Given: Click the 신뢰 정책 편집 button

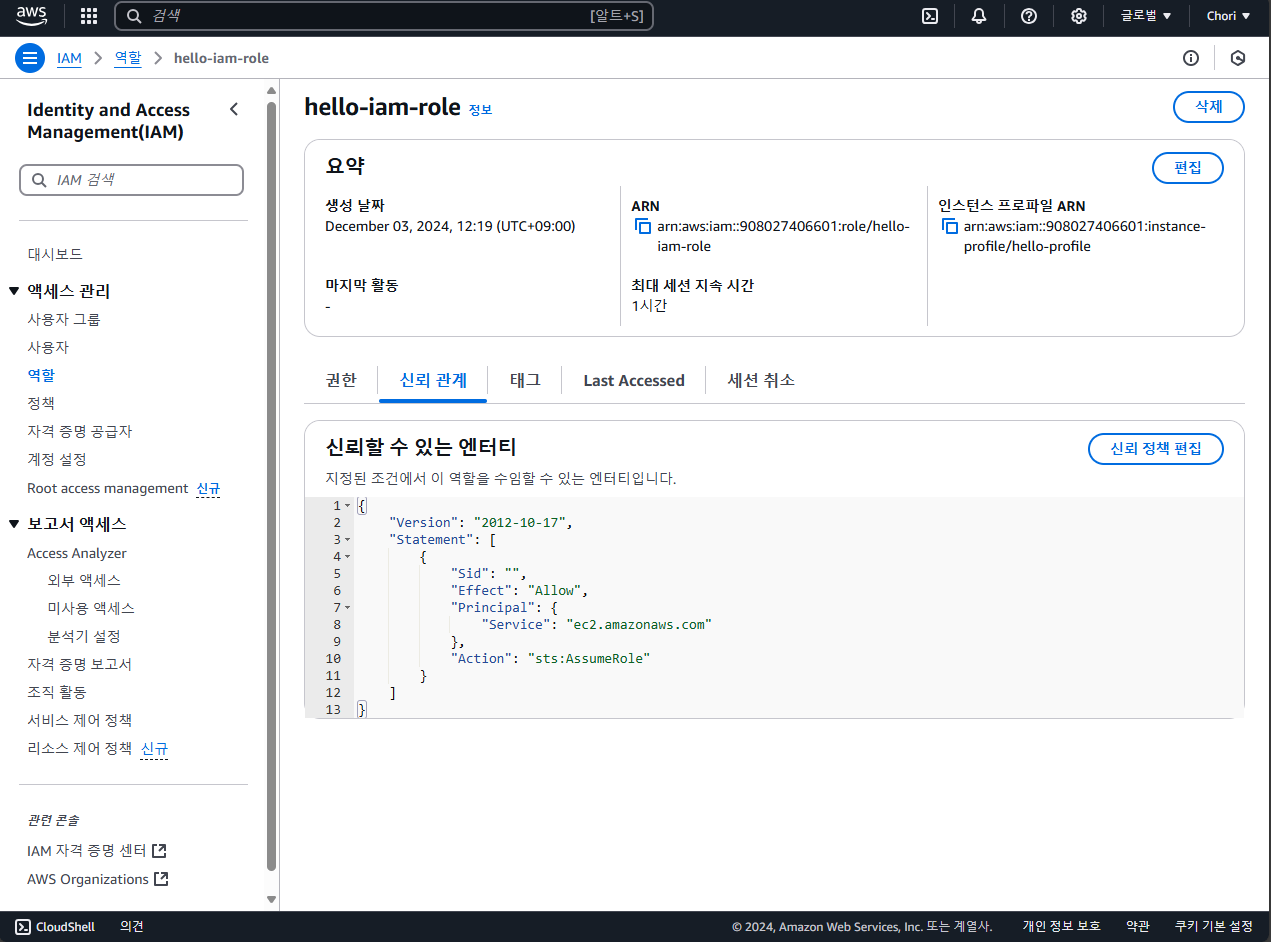Looking at the screenshot, I should click(1156, 449).
